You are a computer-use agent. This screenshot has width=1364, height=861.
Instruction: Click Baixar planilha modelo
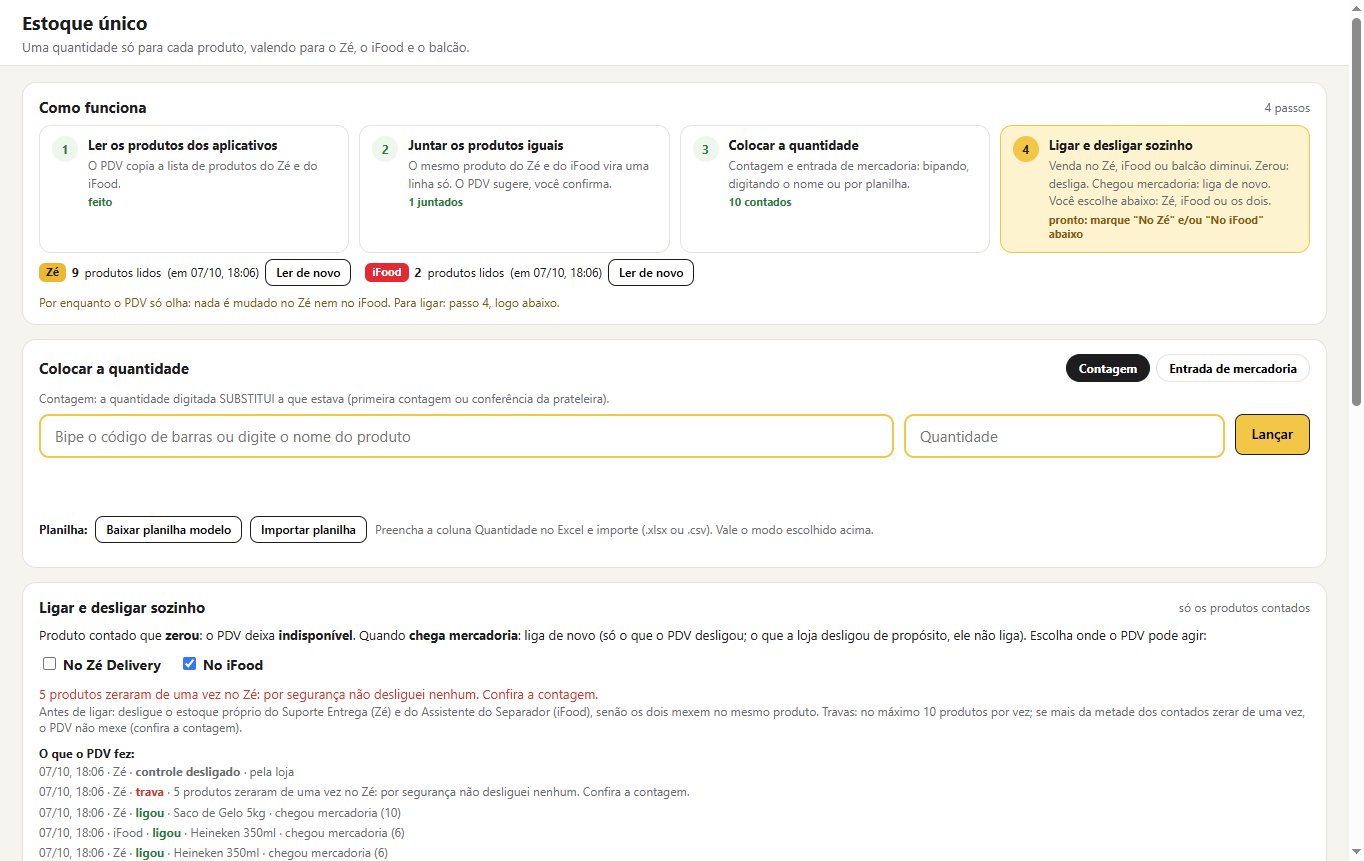pyautogui.click(x=168, y=530)
